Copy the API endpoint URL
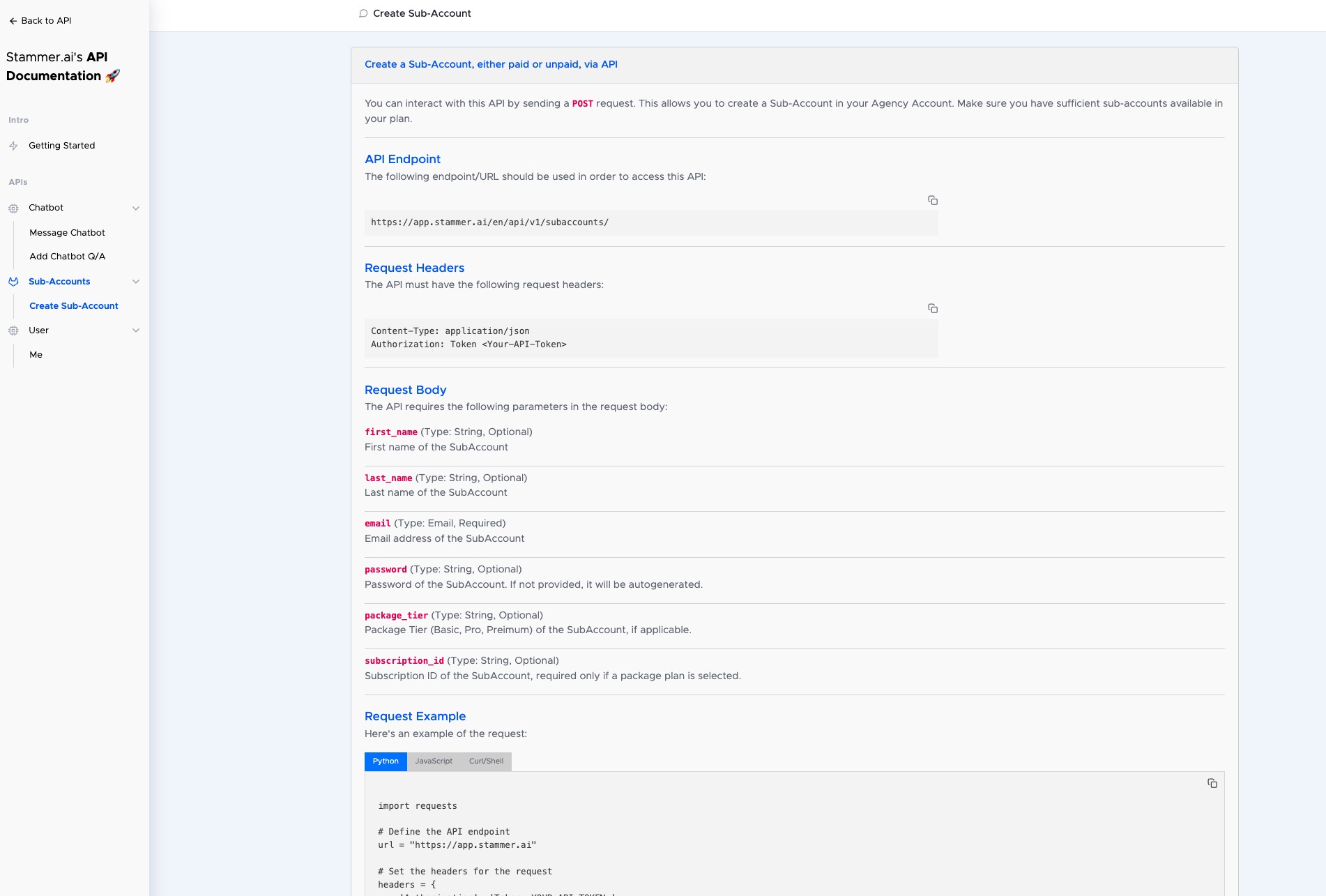Viewport: 1326px width, 896px height. [932, 200]
